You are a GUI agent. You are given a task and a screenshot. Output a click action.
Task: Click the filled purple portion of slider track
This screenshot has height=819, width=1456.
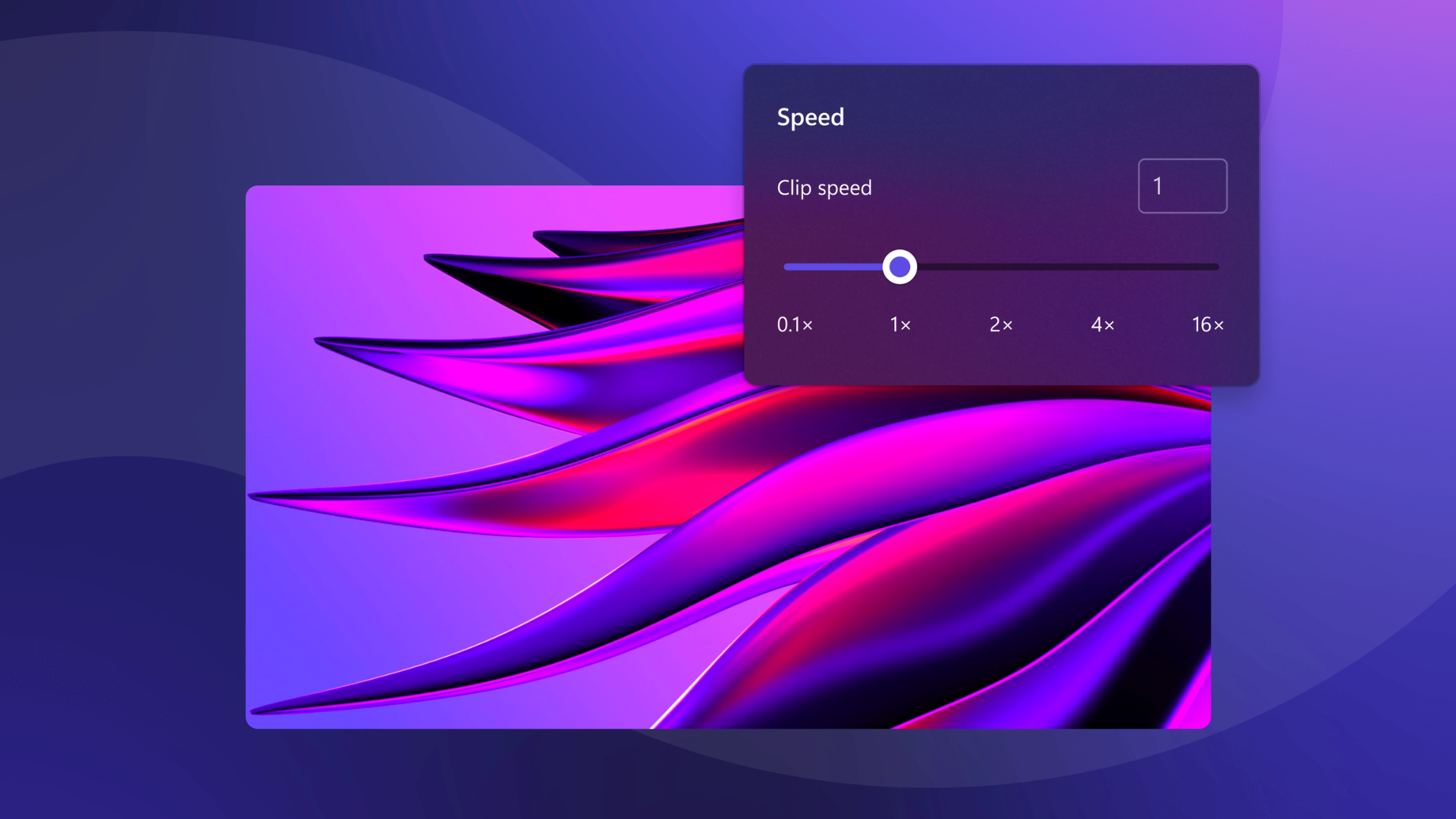pyautogui.click(x=833, y=267)
